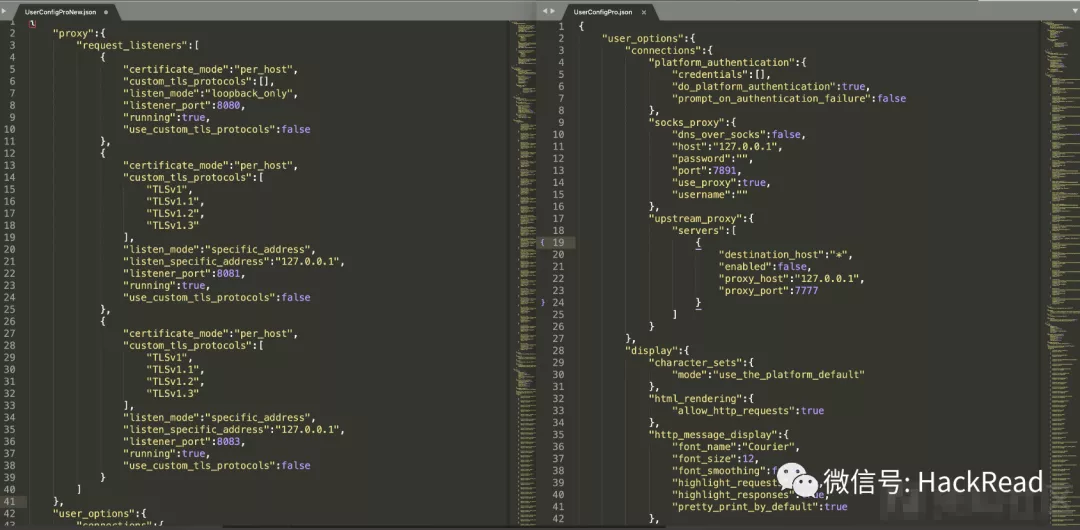1080x530 pixels.
Task: Click the listener_port value 8083
Action: (231, 442)
